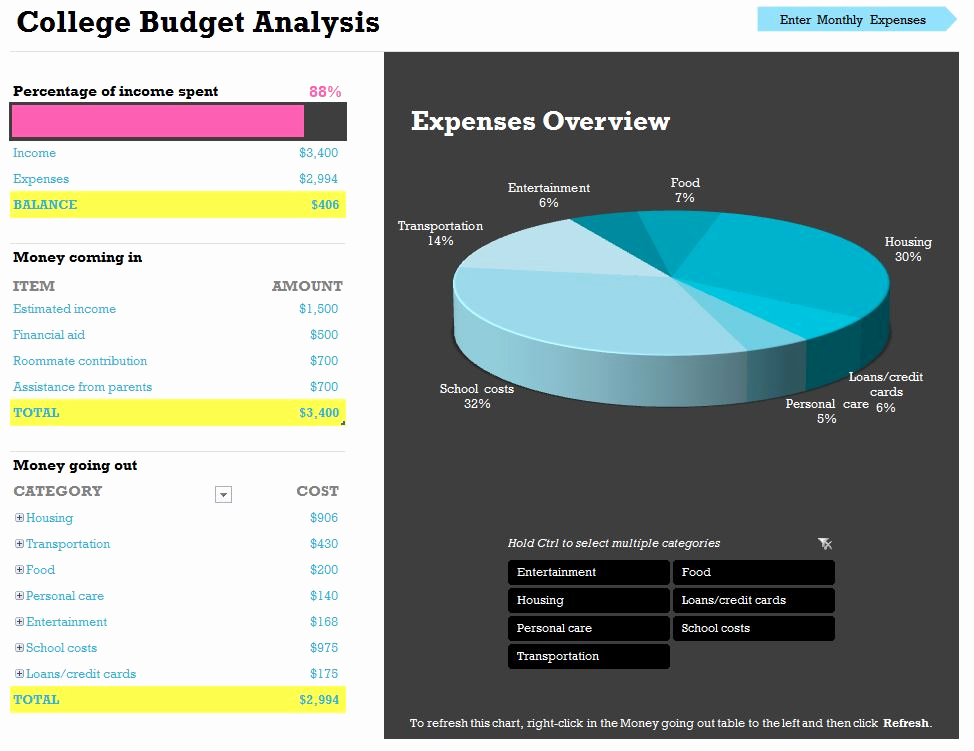Select the Assistance from parents cell
Screen dimensions: 974x751
click(82, 387)
